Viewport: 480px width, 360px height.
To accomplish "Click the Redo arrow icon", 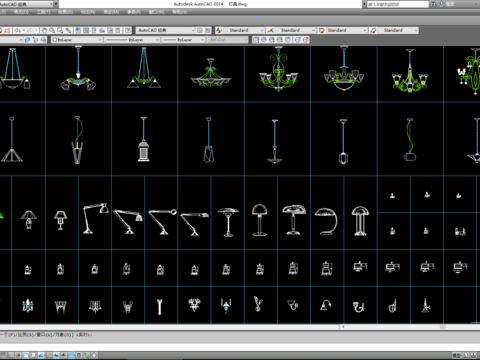I will click(x=30, y=30).
